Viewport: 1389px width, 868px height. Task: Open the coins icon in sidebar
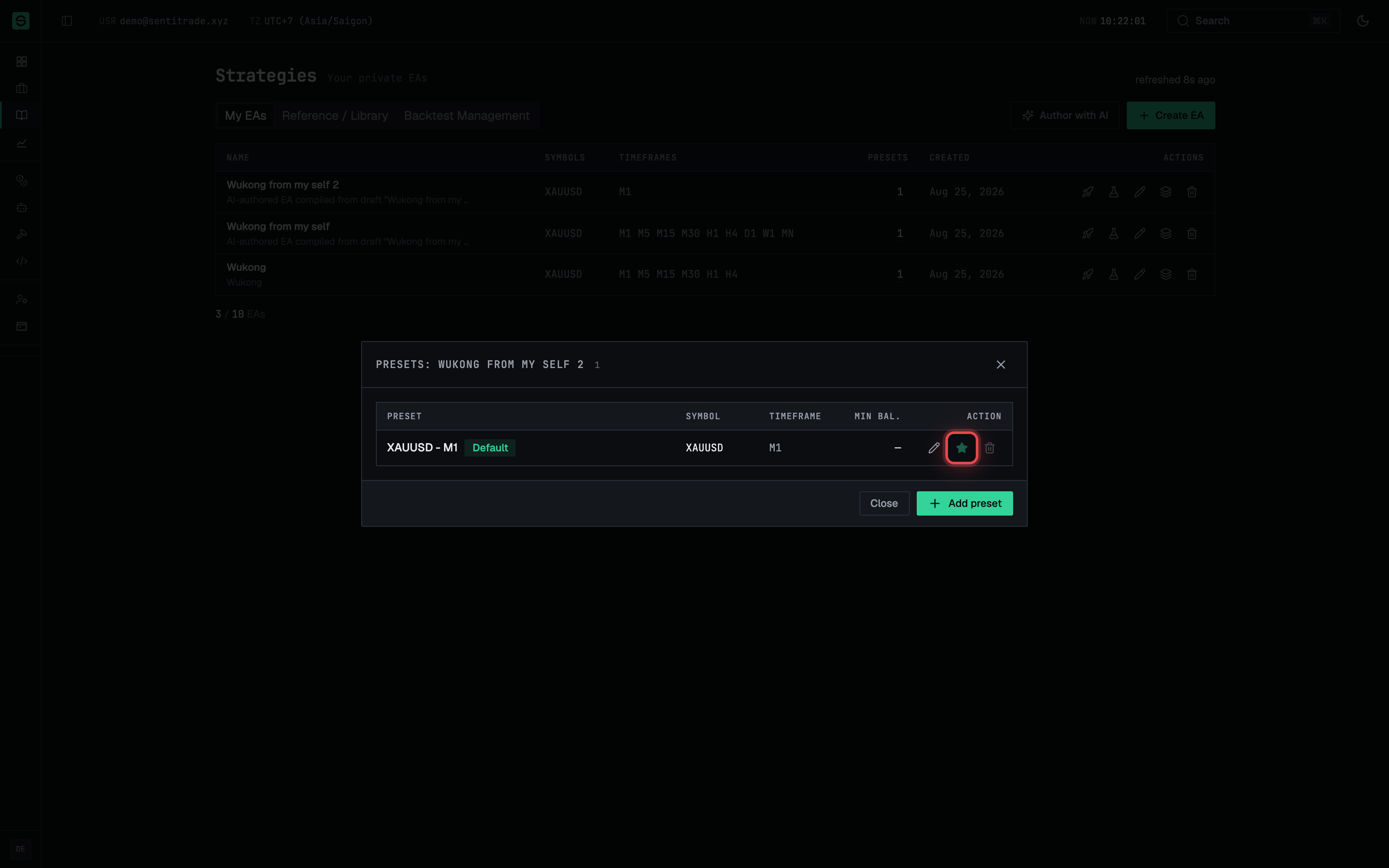pyautogui.click(x=22, y=180)
